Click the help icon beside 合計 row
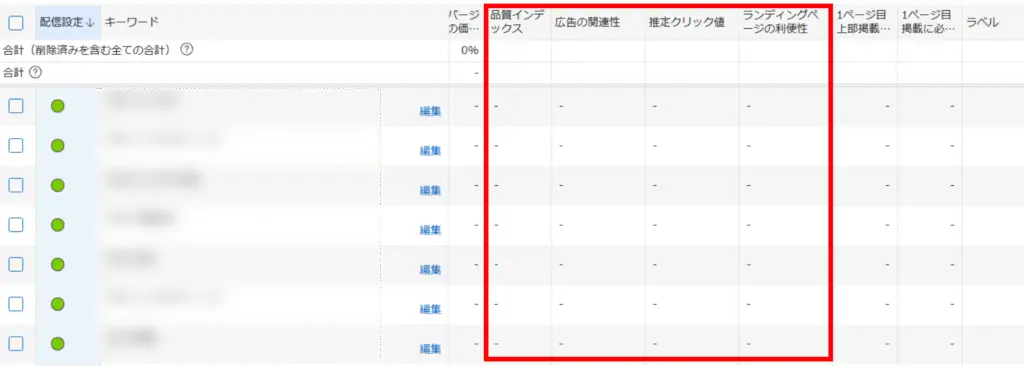1024x366 pixels. (x=35, y=73)
